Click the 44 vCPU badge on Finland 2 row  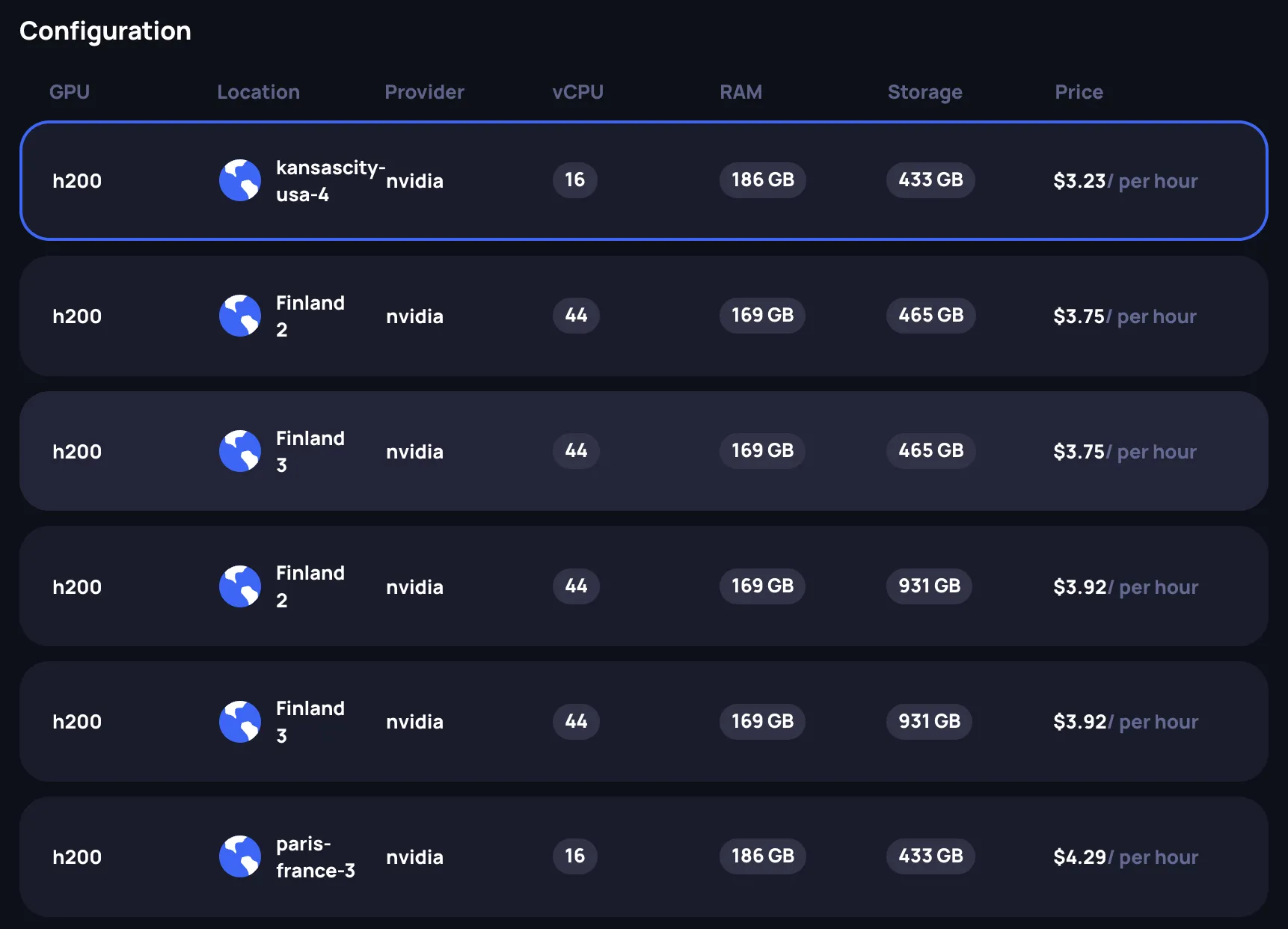pyautogui.click(x=576, y=316)
